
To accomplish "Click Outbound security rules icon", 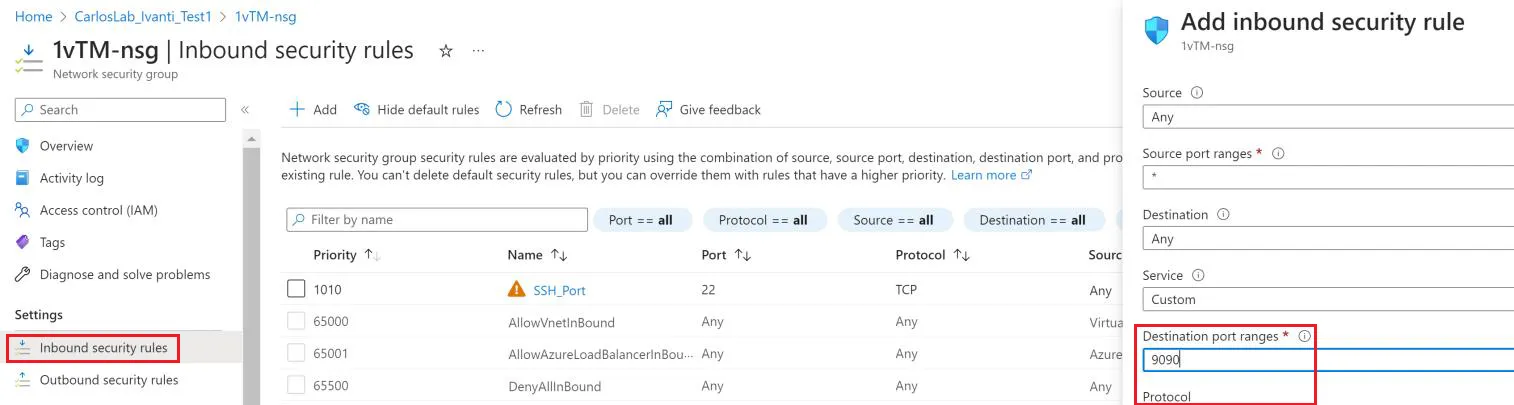I will [23, 380].
